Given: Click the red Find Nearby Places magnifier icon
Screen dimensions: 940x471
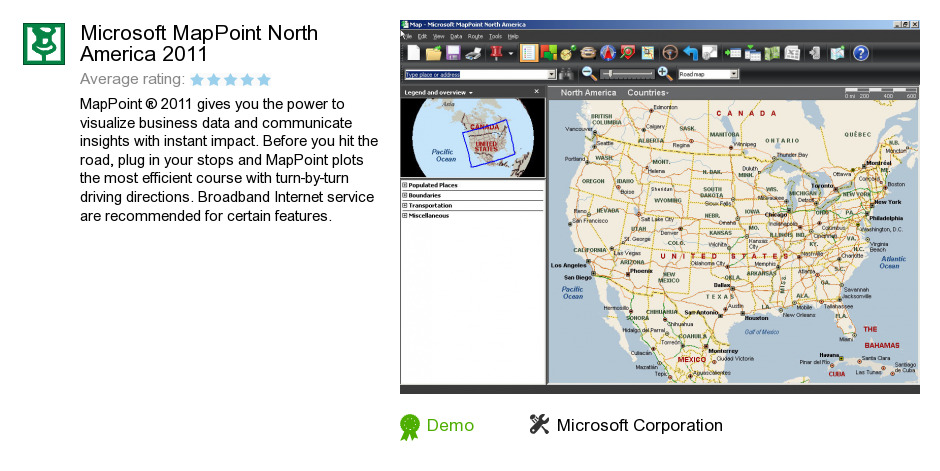Looking at the screenshot, I should [628, 53].
